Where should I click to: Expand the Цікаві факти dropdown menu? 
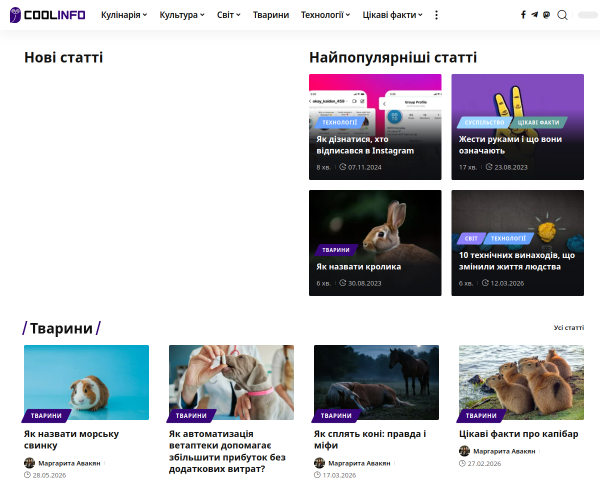click(x=392, y=15)
